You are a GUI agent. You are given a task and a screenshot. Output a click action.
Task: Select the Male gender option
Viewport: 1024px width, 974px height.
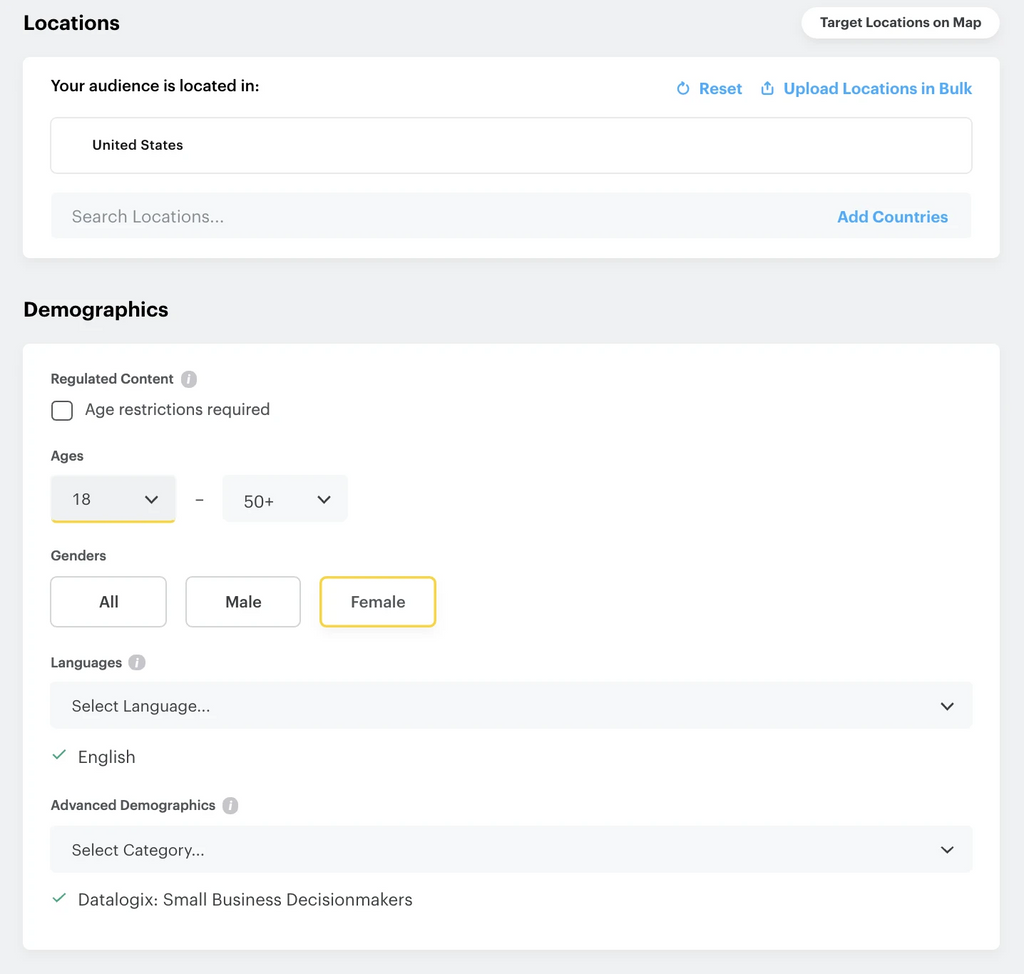pos(243,602)
